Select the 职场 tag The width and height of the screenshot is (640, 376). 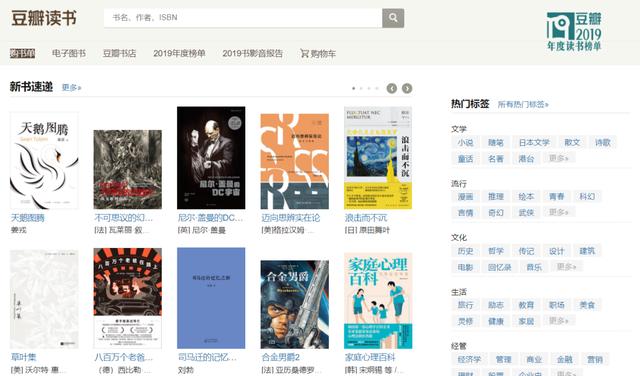557,305
